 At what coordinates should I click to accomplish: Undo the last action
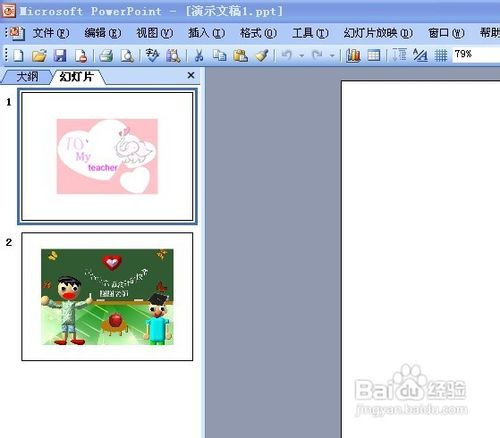tap(287, 55)
